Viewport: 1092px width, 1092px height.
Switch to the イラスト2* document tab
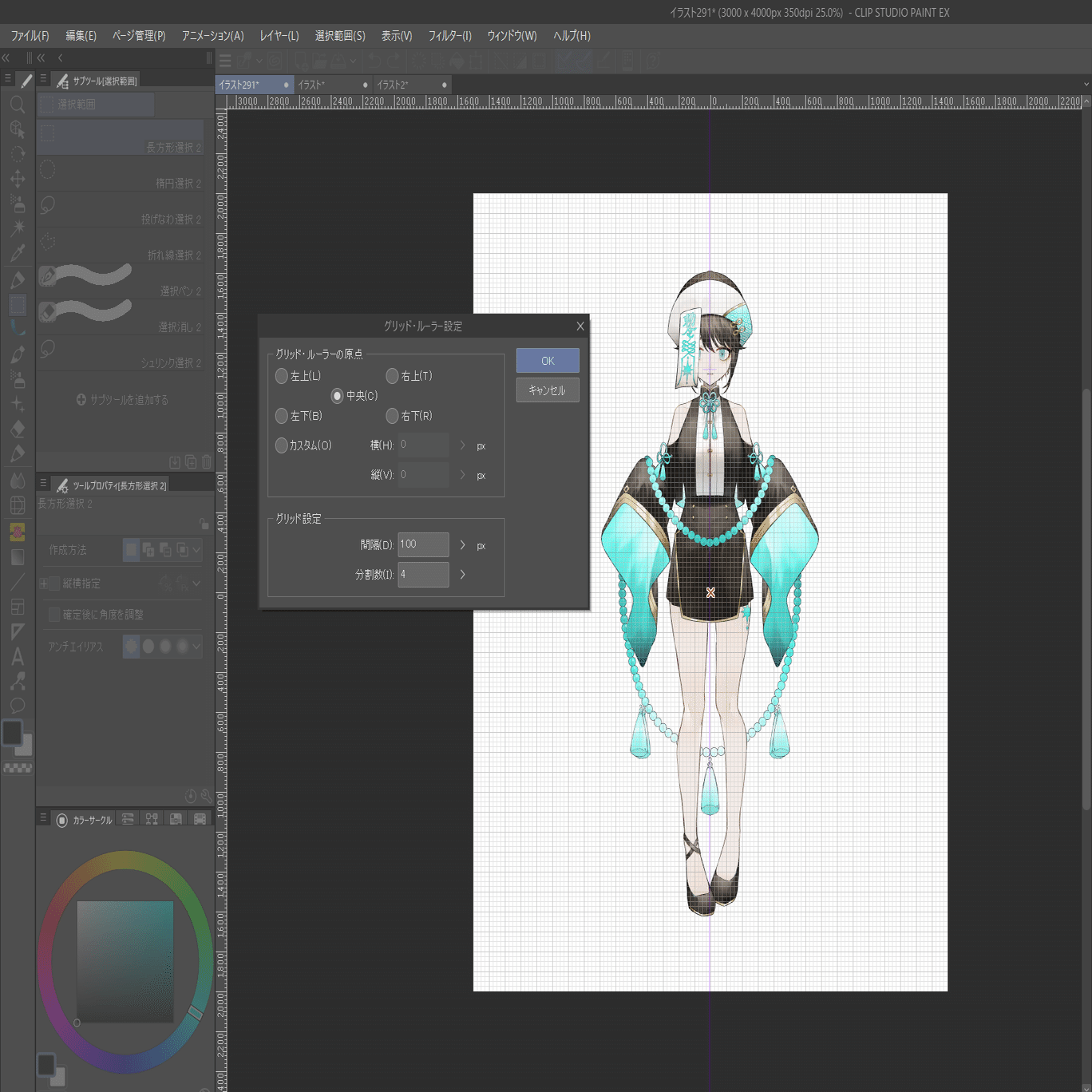pos(412,85)
